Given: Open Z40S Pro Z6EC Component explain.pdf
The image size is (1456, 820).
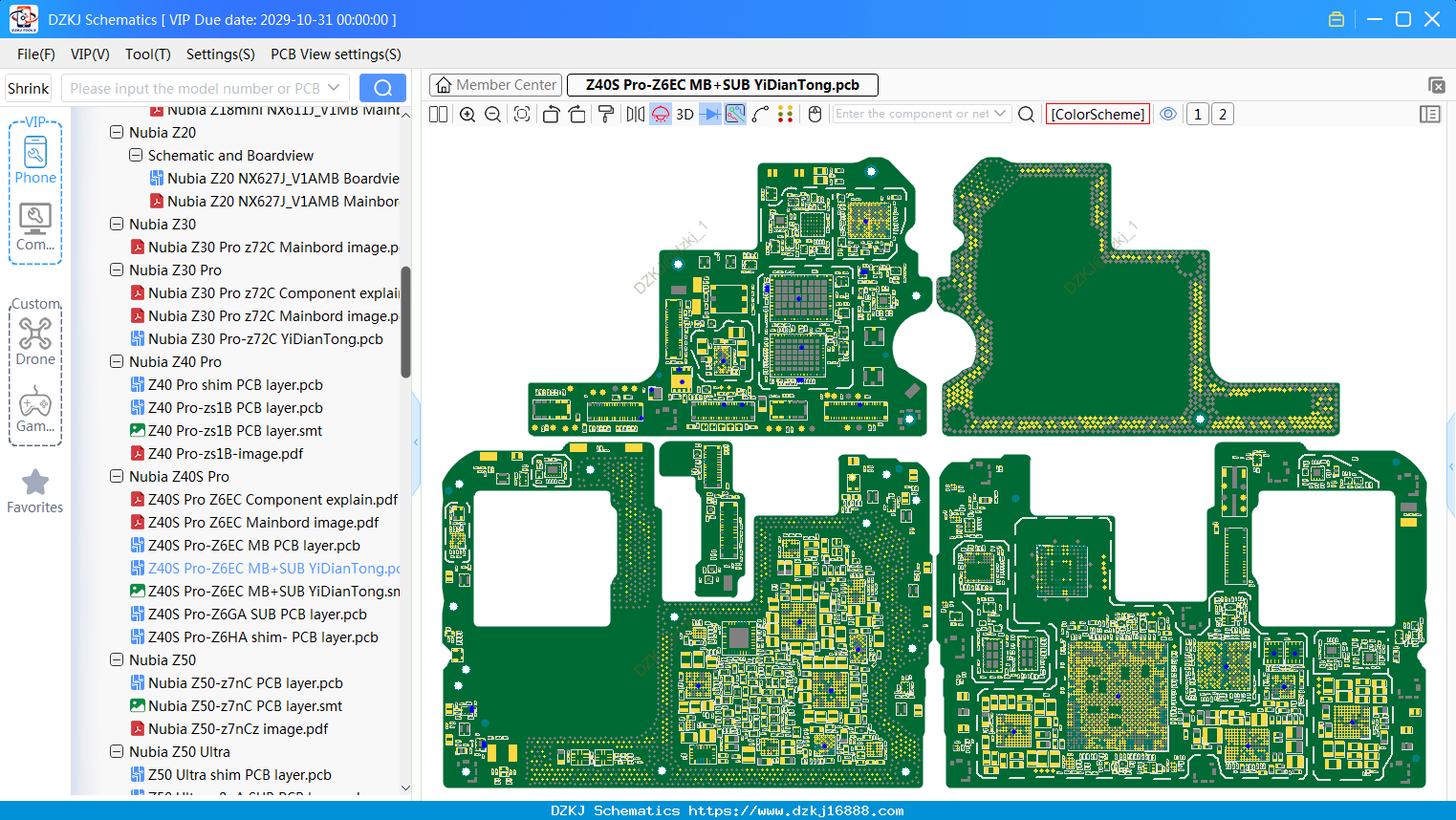Looking at the screenshot, I should pyautogui.click(x=264, y=499).
